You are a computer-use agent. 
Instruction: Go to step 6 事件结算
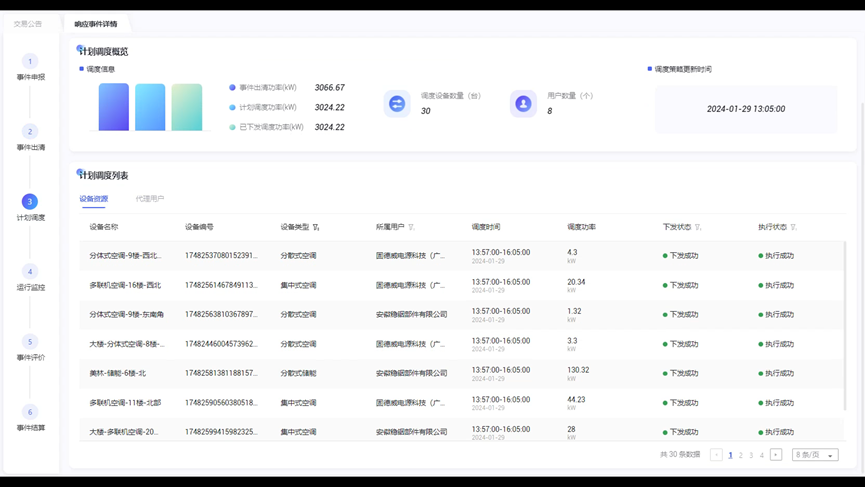click(30, 418)
